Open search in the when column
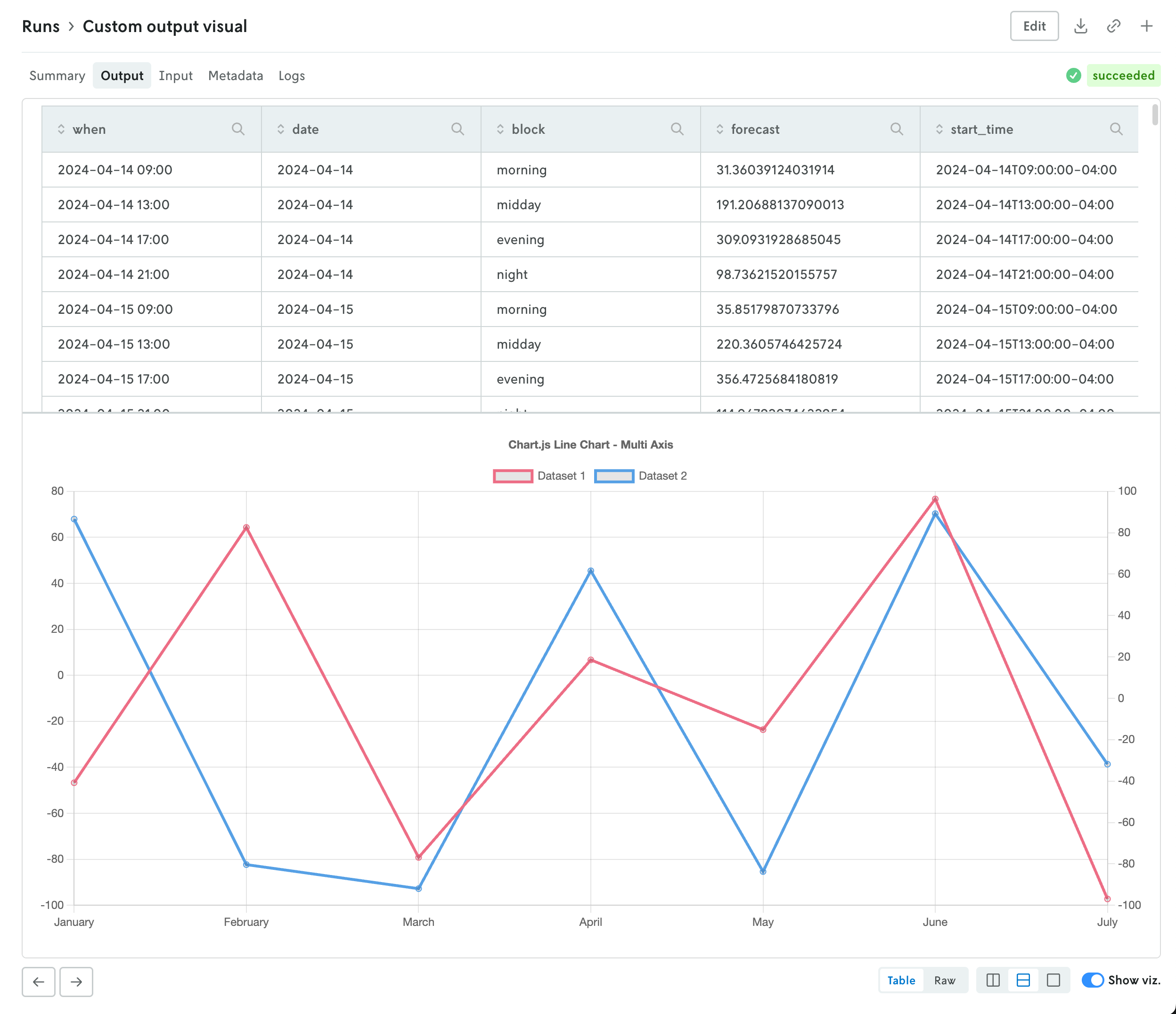The height and width of the screenshot is (1014, 1176). pyautogui.click(x=238, y=129)
